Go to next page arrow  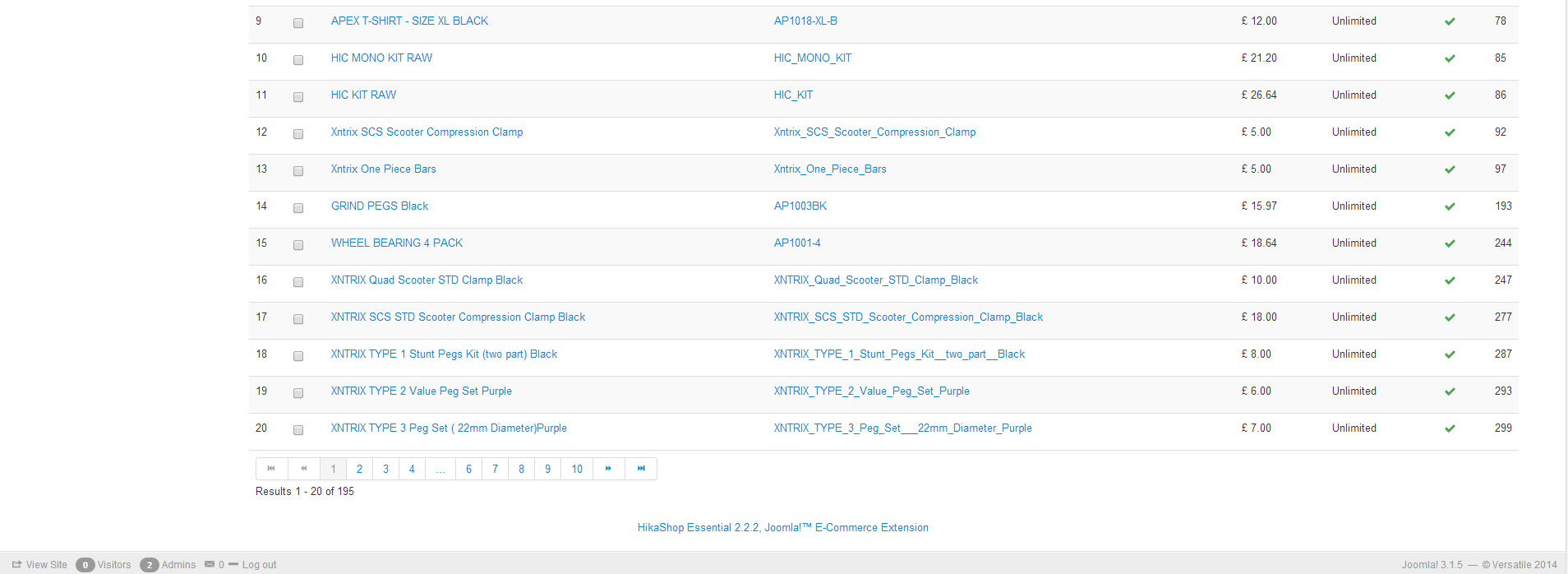609,469
